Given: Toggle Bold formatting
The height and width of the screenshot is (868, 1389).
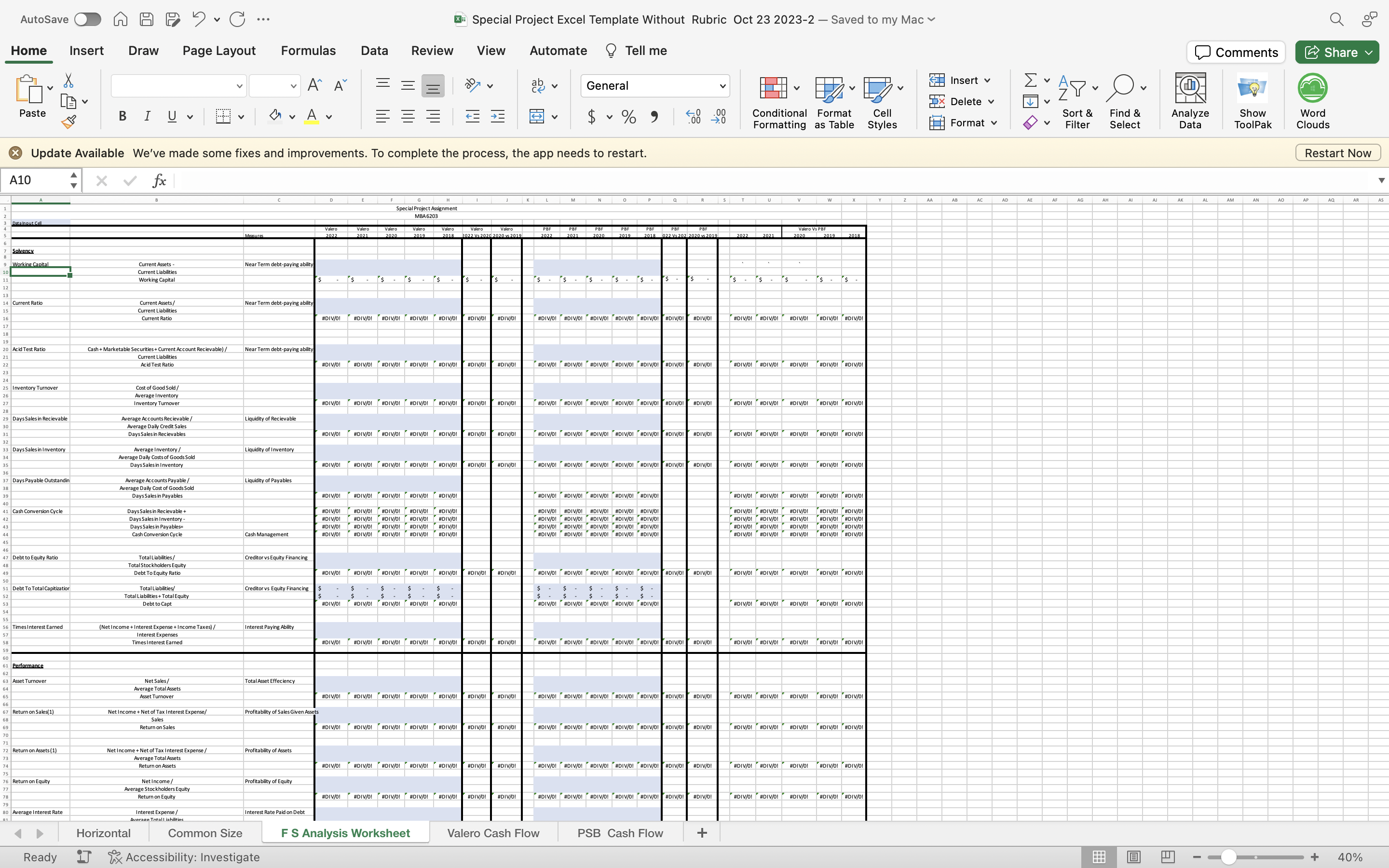Looking at the screenshot, I should point(122,117).
